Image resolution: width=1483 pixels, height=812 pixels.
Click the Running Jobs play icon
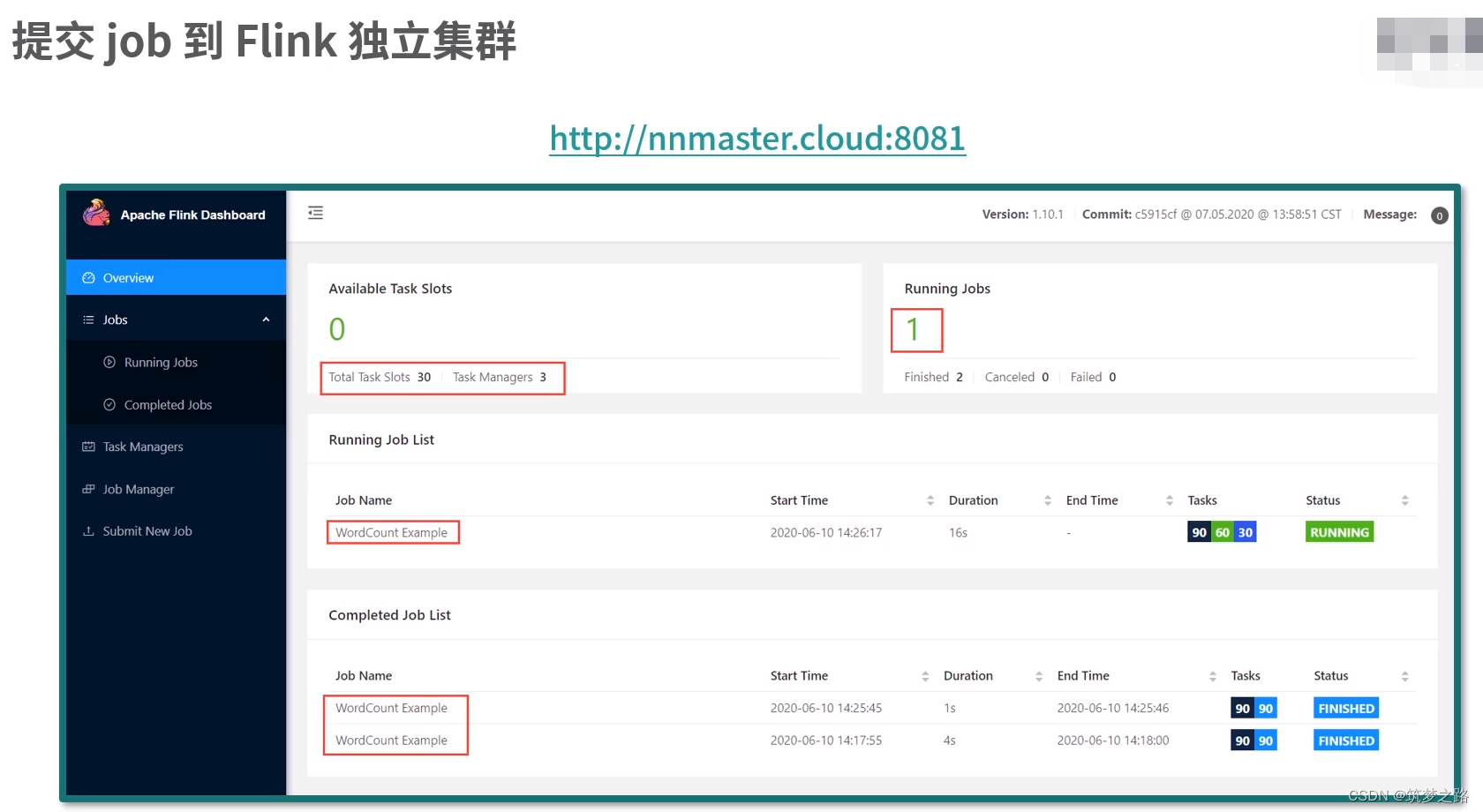109,362
